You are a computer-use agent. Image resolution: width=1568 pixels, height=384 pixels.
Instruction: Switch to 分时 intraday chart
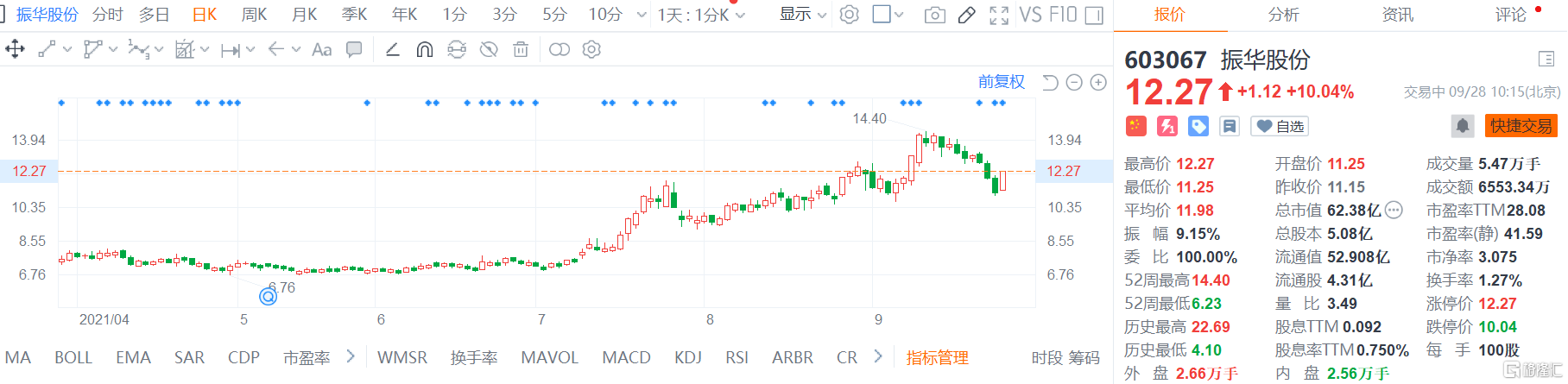click(108, 15)
